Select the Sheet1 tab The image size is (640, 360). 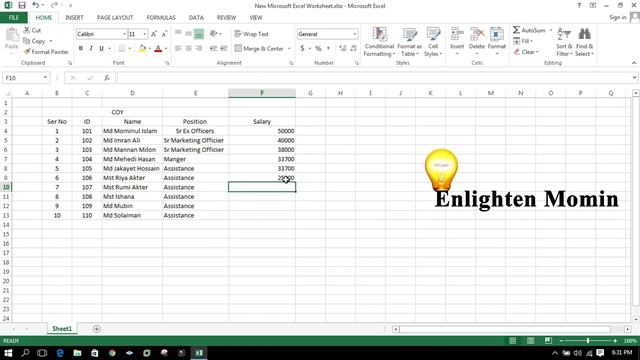click(x=62, y=329)
